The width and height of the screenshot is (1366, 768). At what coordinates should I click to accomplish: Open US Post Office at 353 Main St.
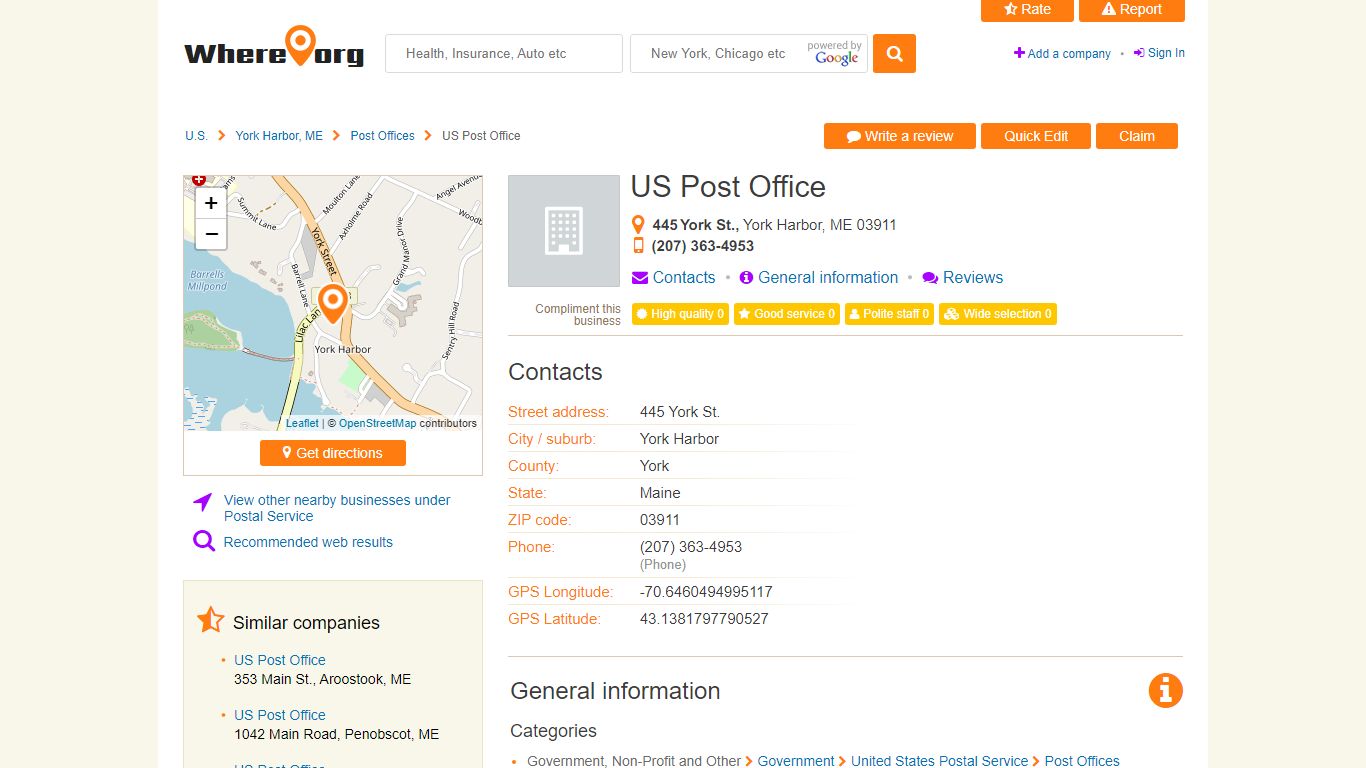coord(280,660)
